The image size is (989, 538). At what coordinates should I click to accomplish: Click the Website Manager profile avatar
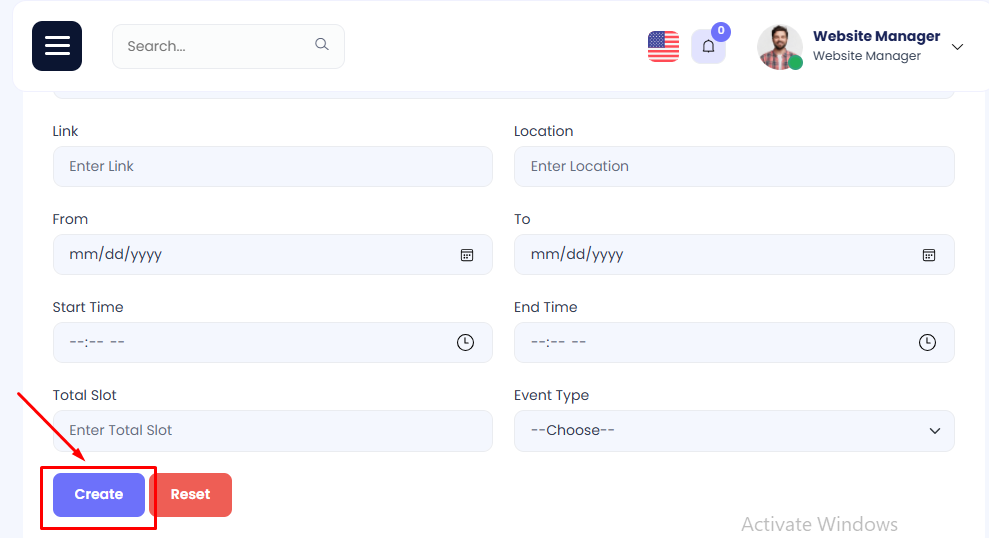click(779, 47)
